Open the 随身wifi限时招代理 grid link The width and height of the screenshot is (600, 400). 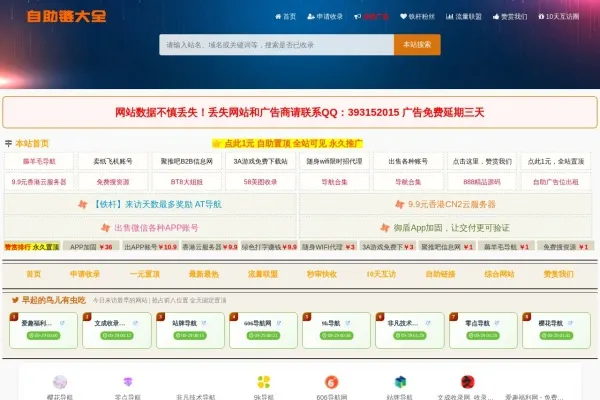pos(334,161)
